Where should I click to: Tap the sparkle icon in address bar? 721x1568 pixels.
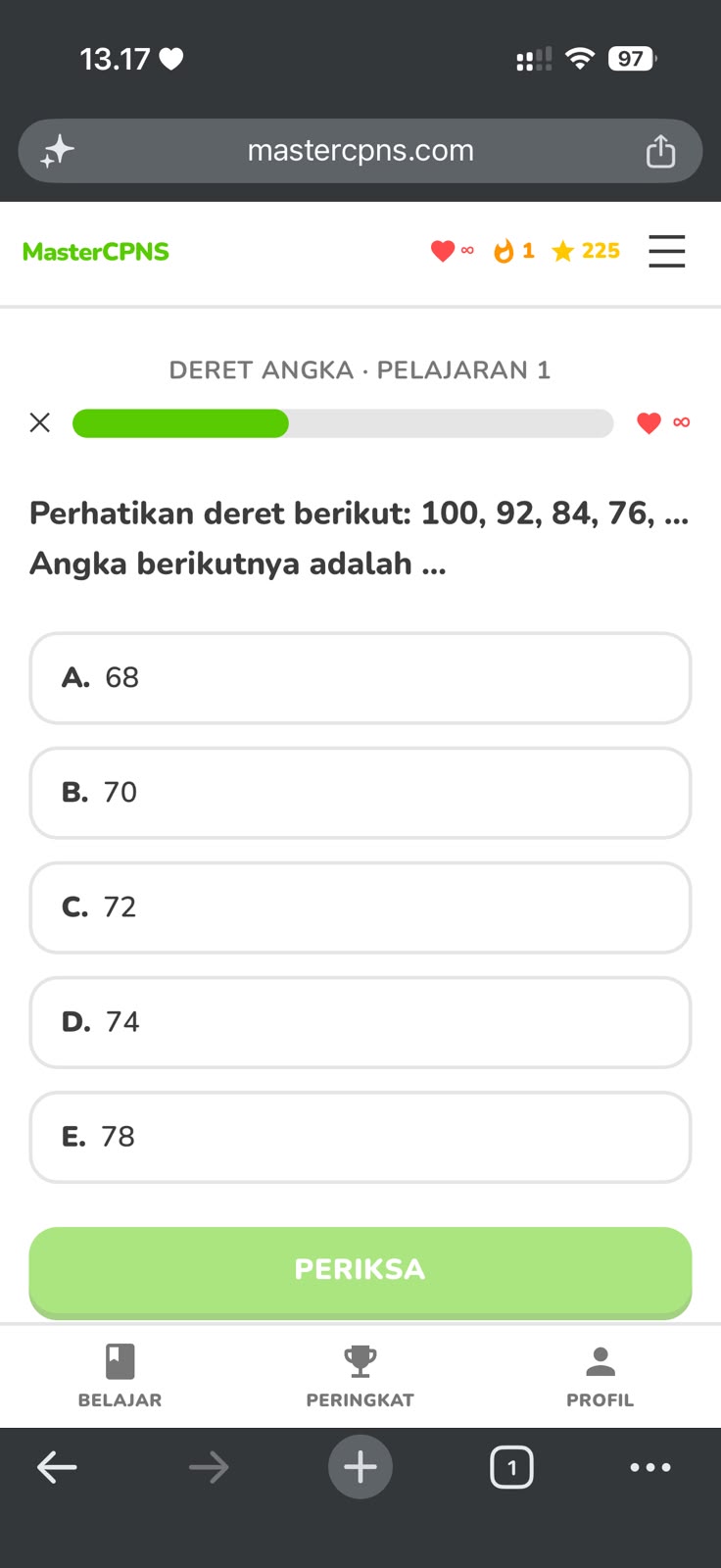(x=57, y=151)
